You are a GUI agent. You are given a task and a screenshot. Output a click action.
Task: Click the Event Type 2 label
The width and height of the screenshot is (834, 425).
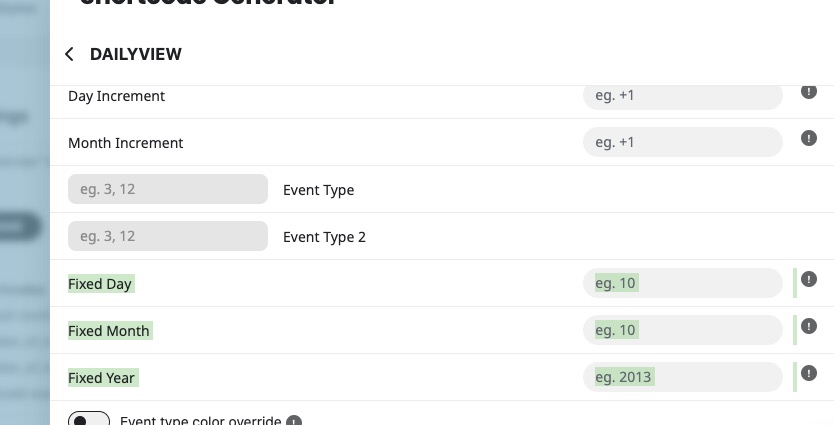[x=324, y=237]
